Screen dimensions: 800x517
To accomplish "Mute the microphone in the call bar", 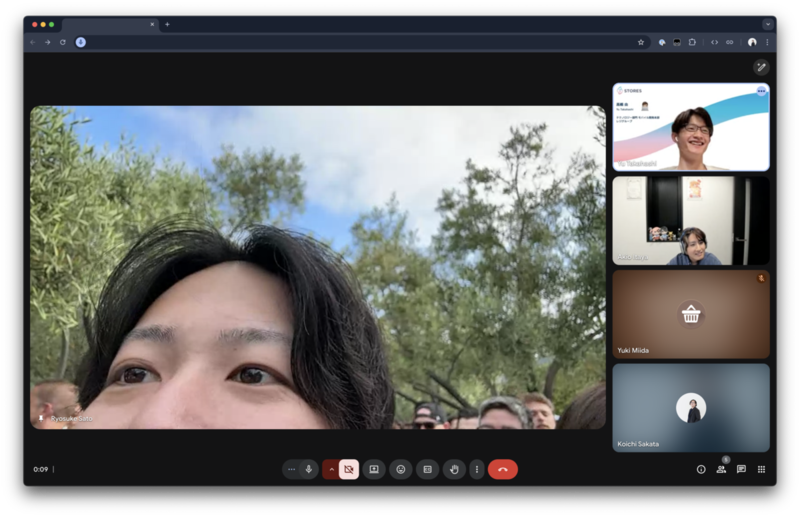I will (x=309, y=470).
